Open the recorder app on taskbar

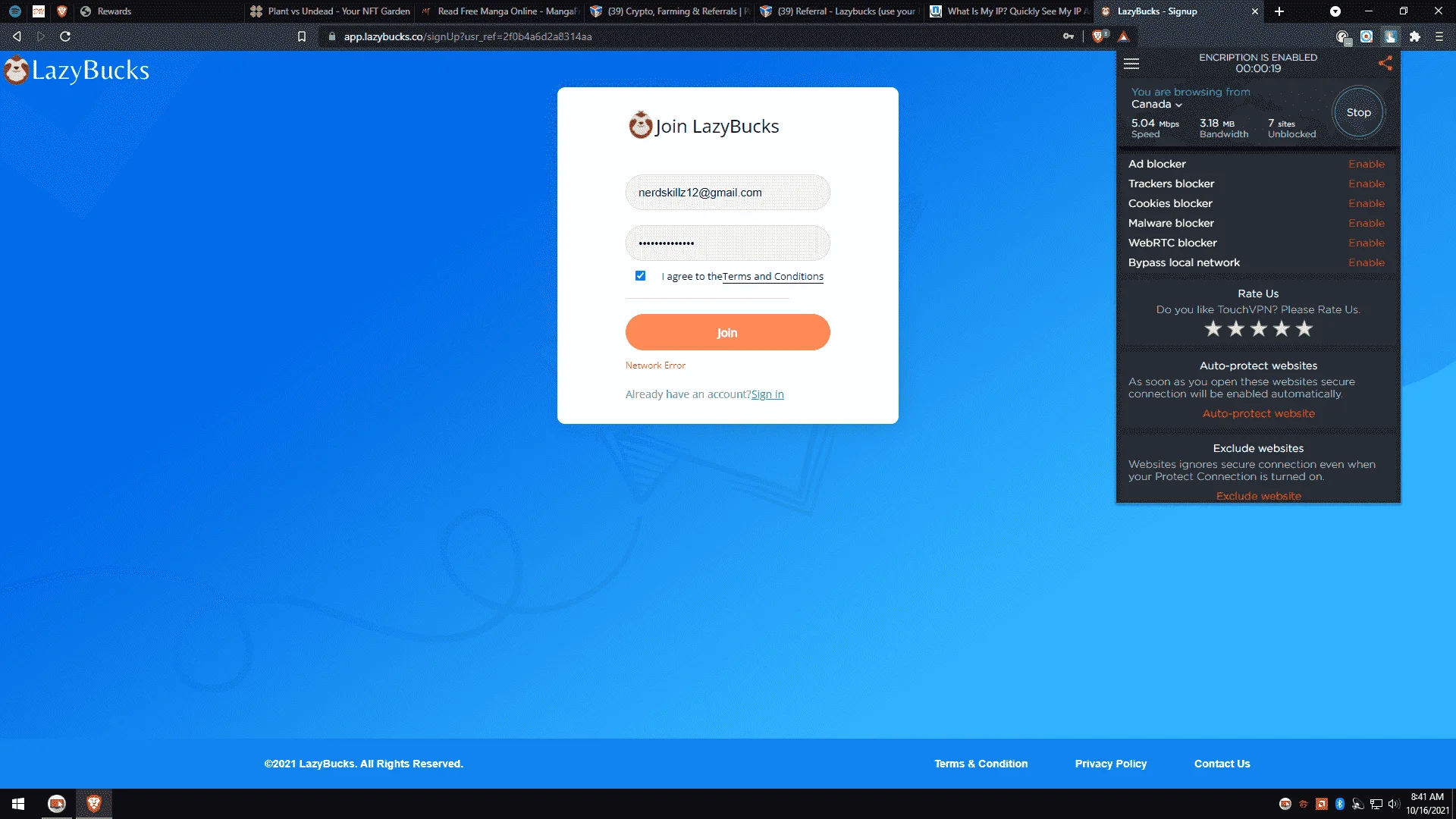coord(57,804)
